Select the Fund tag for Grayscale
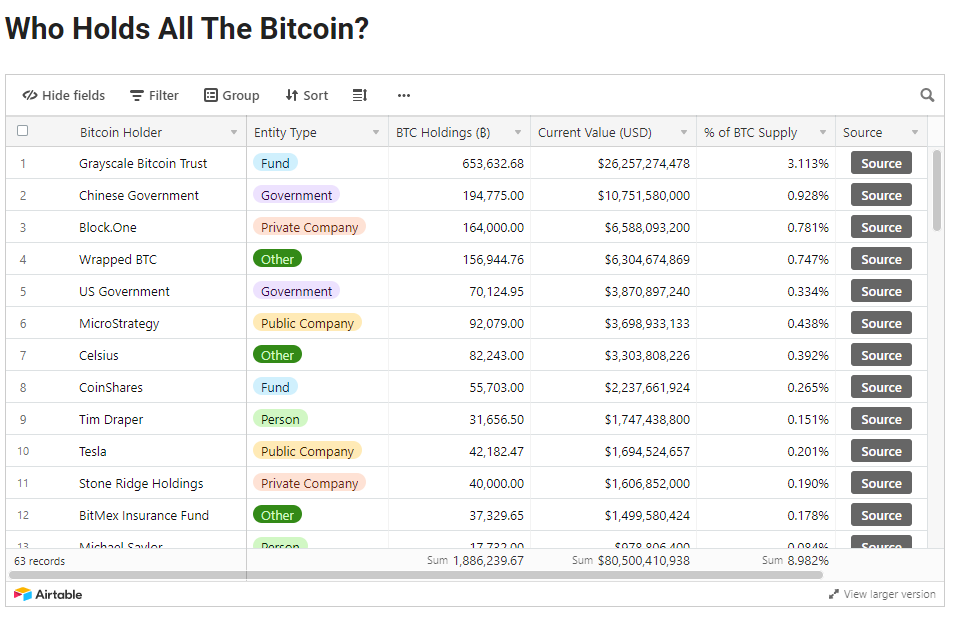Image resolution: width=976 pixels, height=625 pixels. point(275,163)
